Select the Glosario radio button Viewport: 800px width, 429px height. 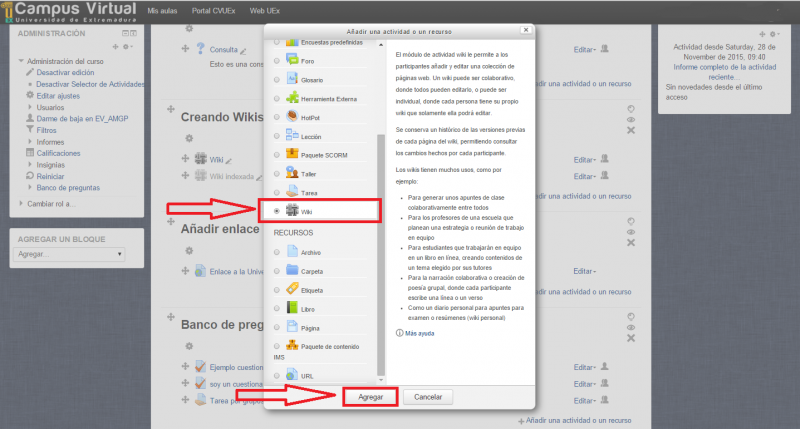(x=277, y=80)
